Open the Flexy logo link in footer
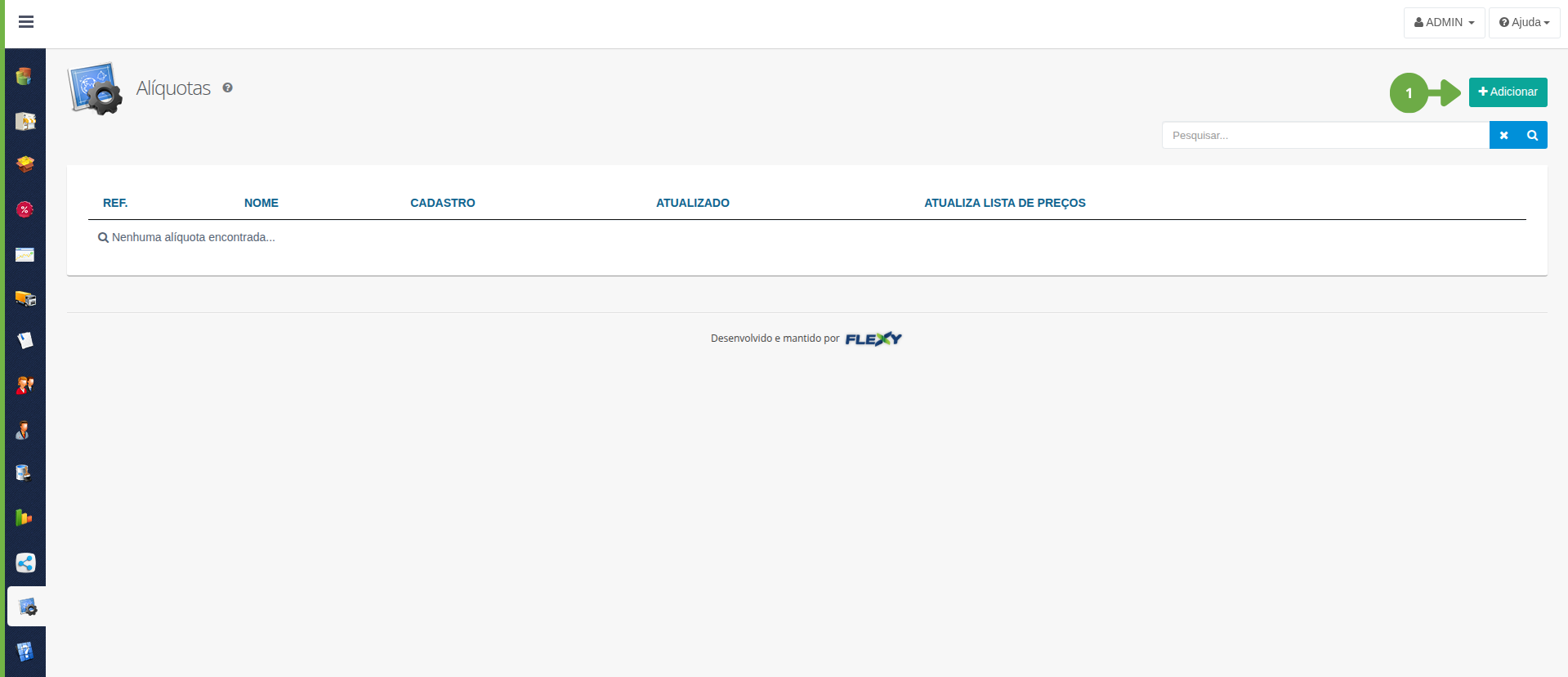The height and width of the screenshot is (677, 1568). pos(873,338)
